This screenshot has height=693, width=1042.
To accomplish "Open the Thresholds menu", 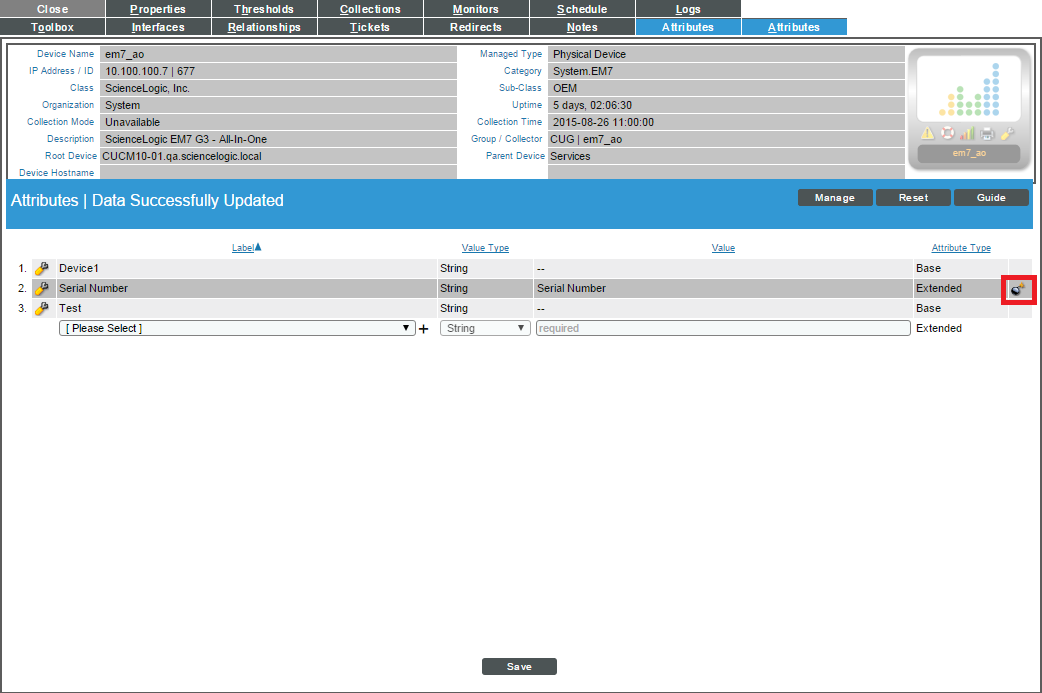I will (264, 9).
